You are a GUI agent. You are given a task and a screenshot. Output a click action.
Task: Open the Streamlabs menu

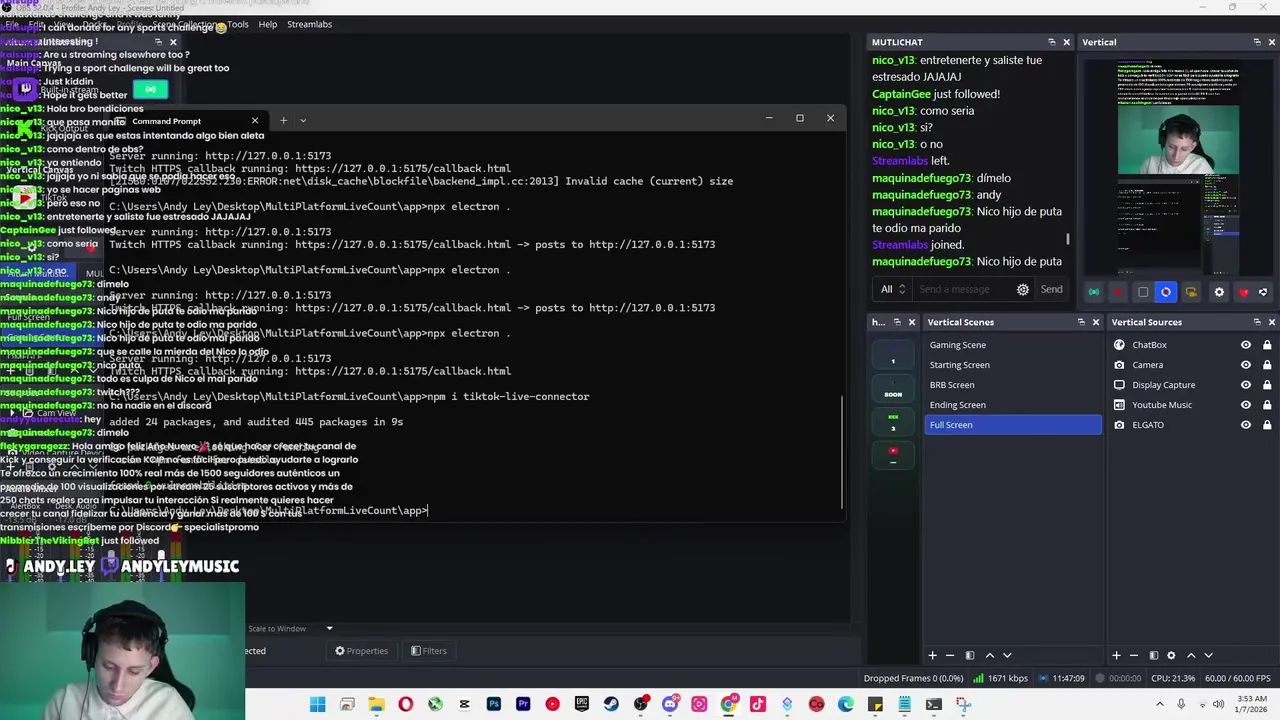pyautogui.click(x=309, y=24)
